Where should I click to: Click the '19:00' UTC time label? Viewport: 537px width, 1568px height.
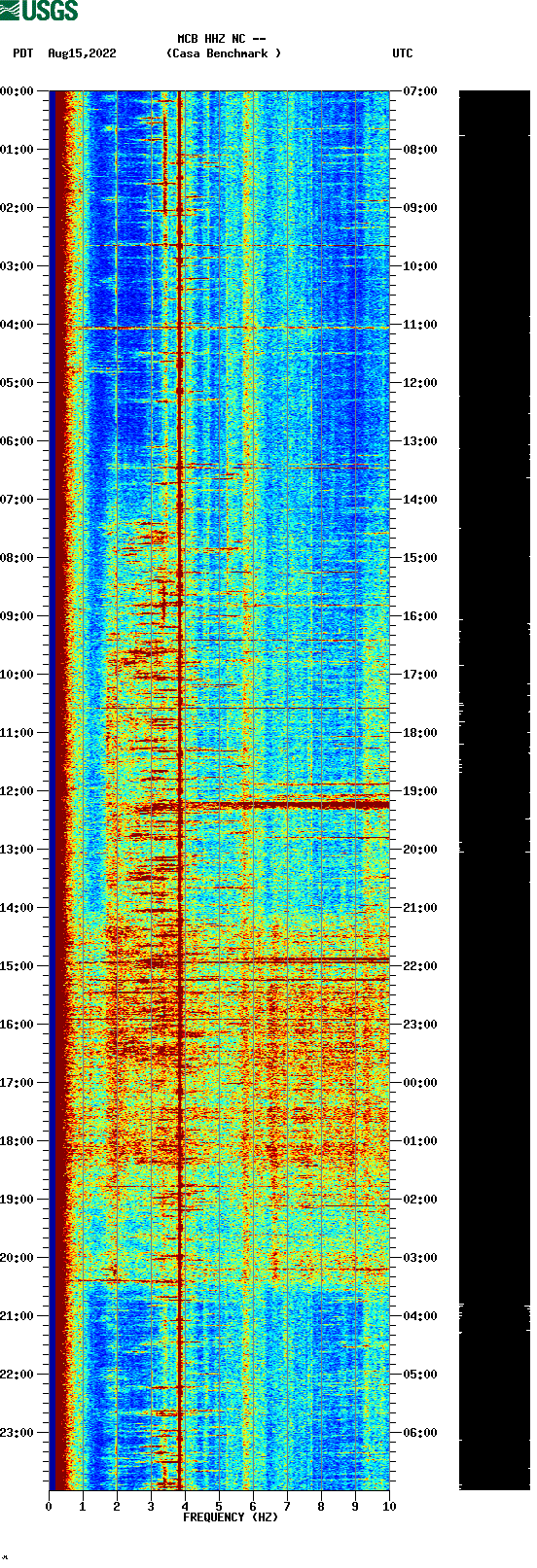tap(420, 791)
